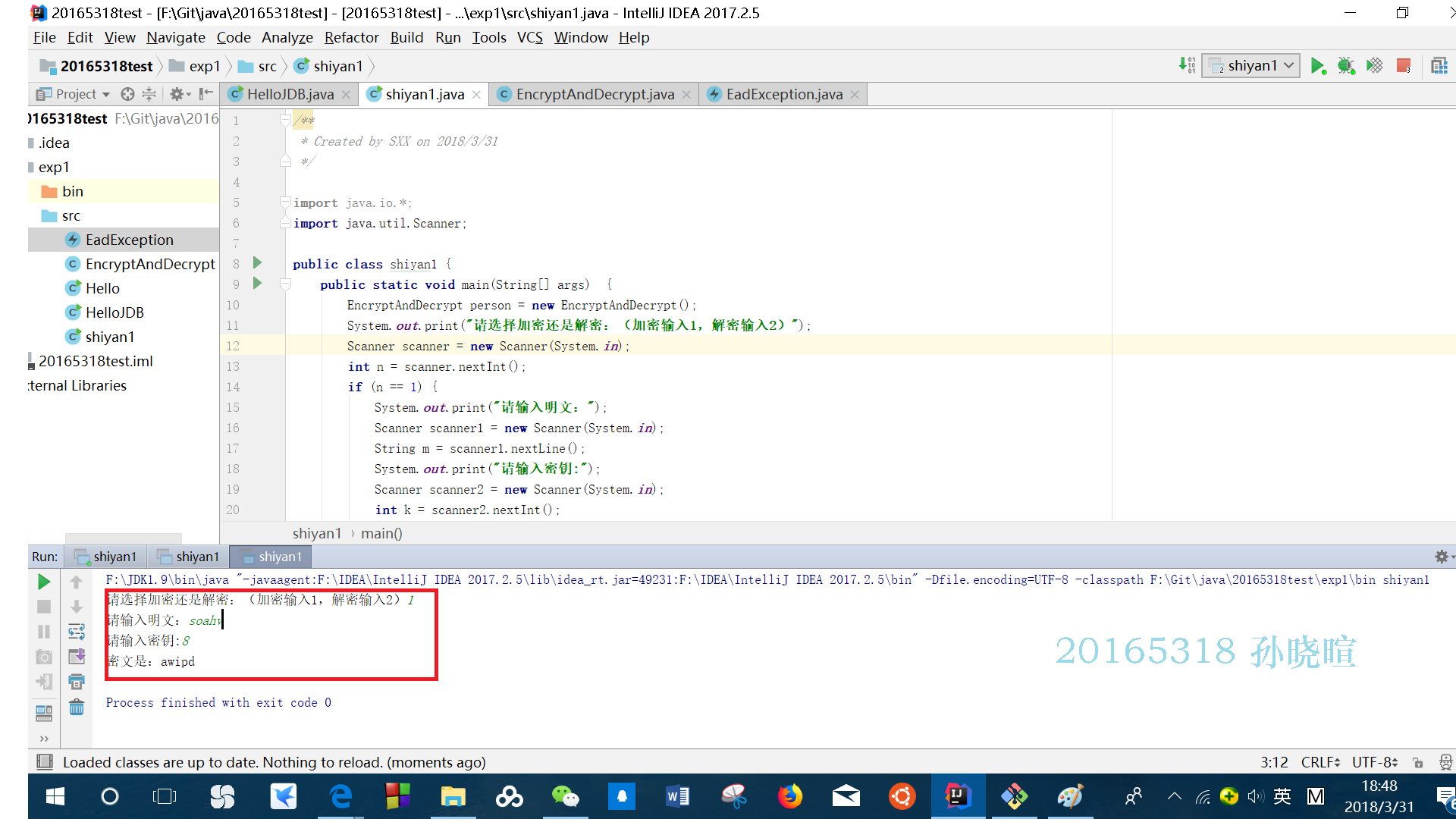This screenshot has height=819, width=1456.
Task: Click the 20165318test breadcrumb in navigation bar
Action: tap(96, 66)
